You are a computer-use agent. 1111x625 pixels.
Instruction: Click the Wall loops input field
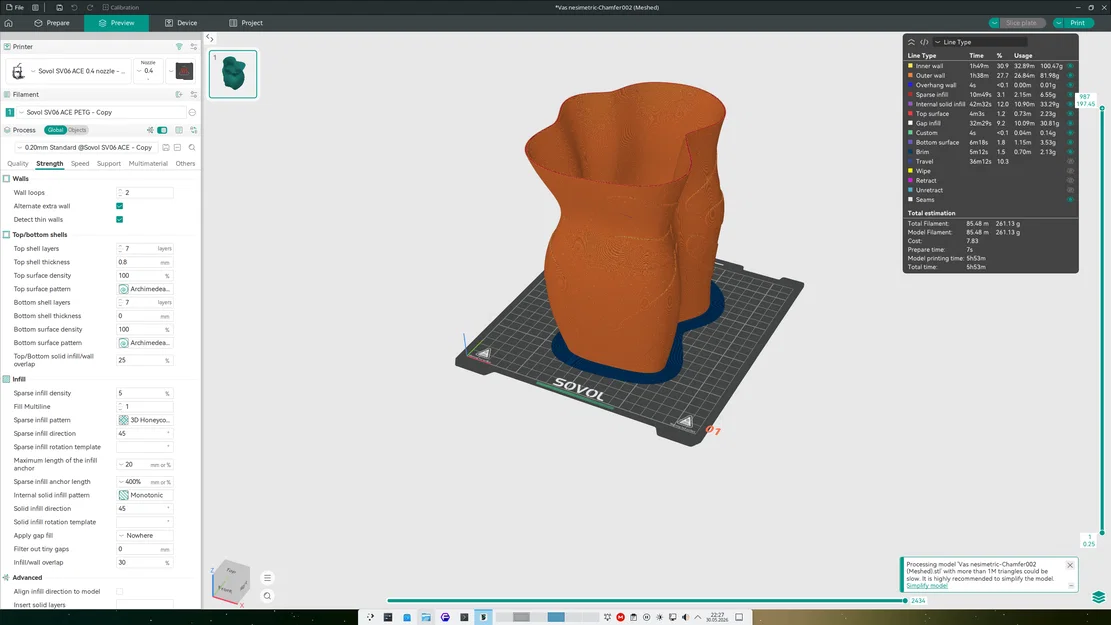145,193
